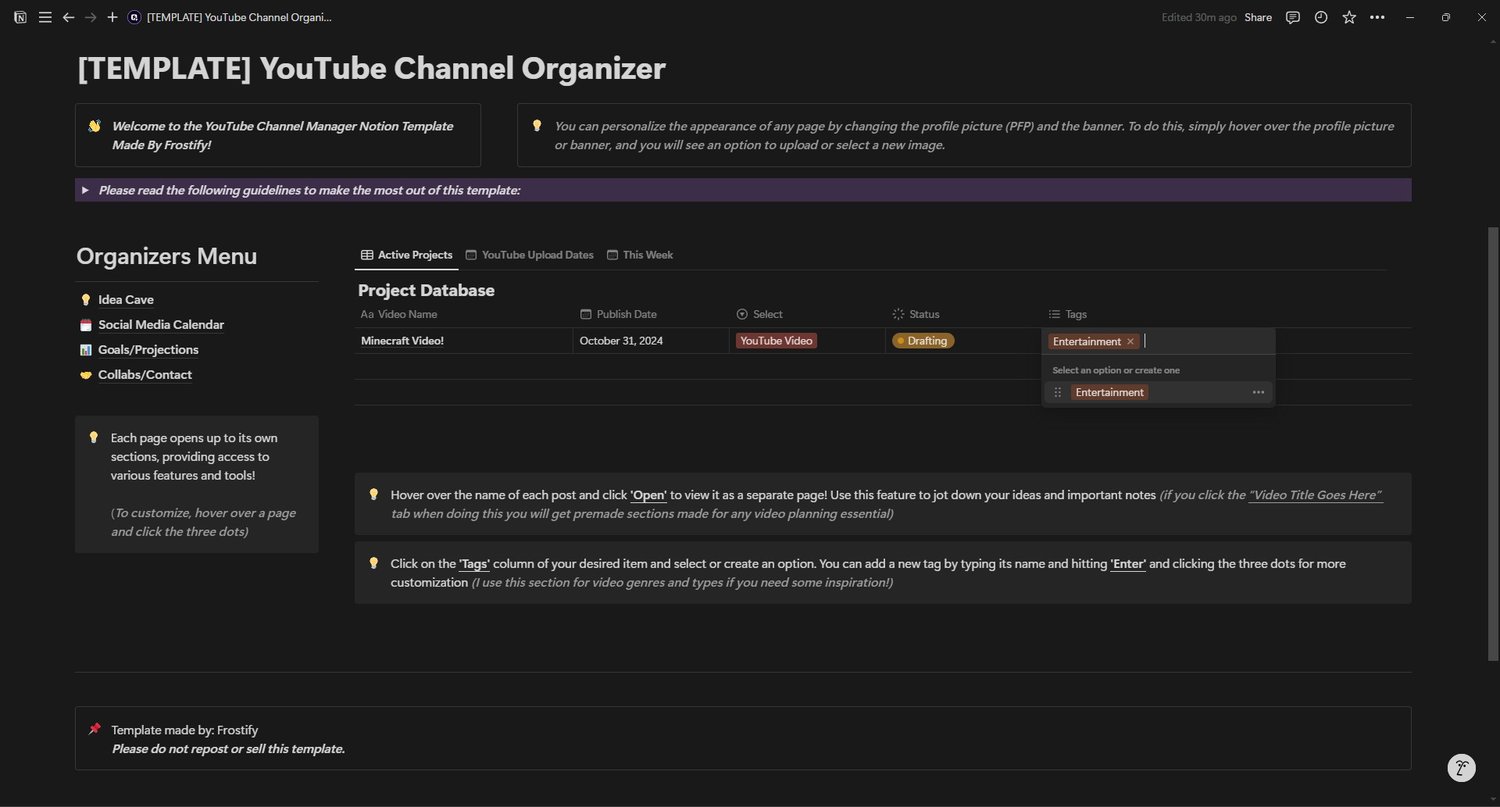
Task: Click the Select column header
Action: coord(759,314)
